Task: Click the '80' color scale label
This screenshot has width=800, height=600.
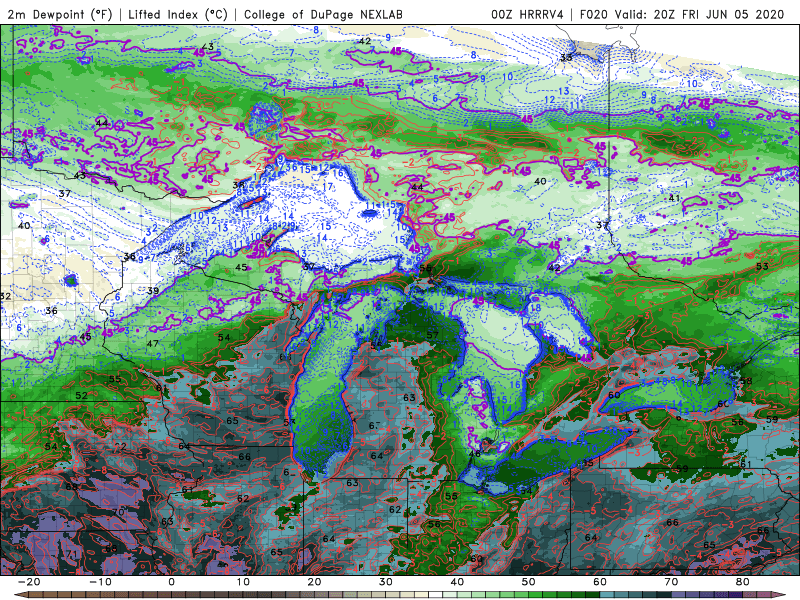Action: [x=743, y=582]
